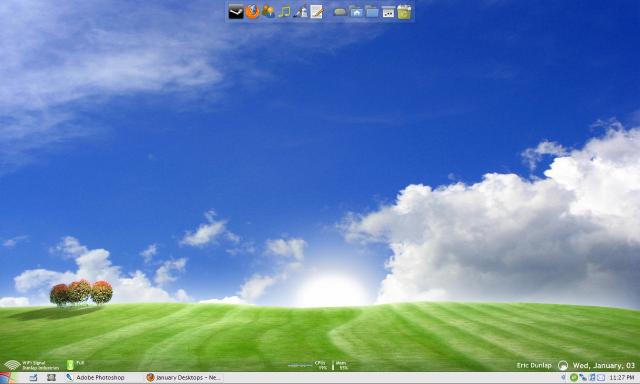Open the white window icon in dock
This screenshot has width=640, height=384.
click(388, 12)
